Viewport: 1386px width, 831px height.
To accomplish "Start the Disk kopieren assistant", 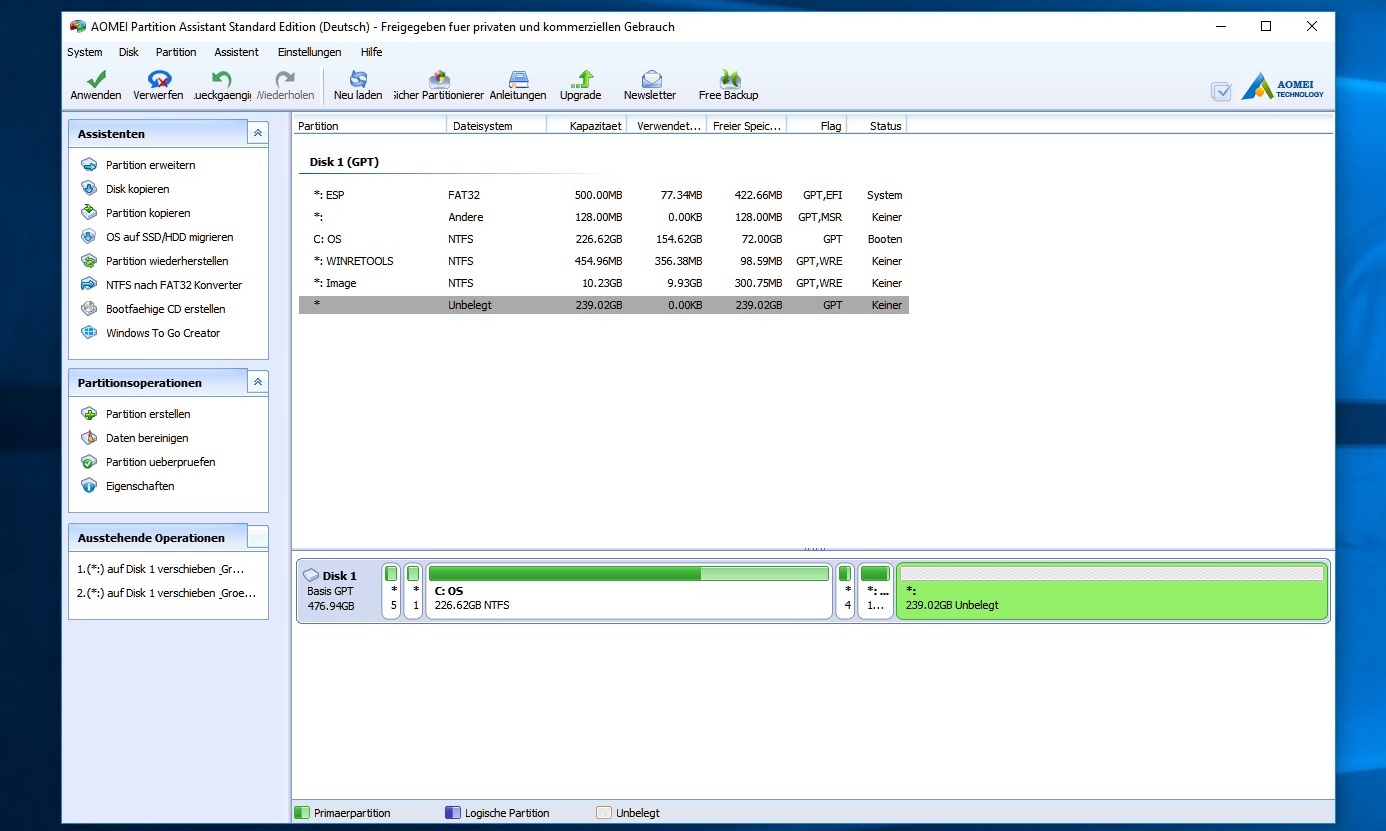I will (x=137, y=189).
